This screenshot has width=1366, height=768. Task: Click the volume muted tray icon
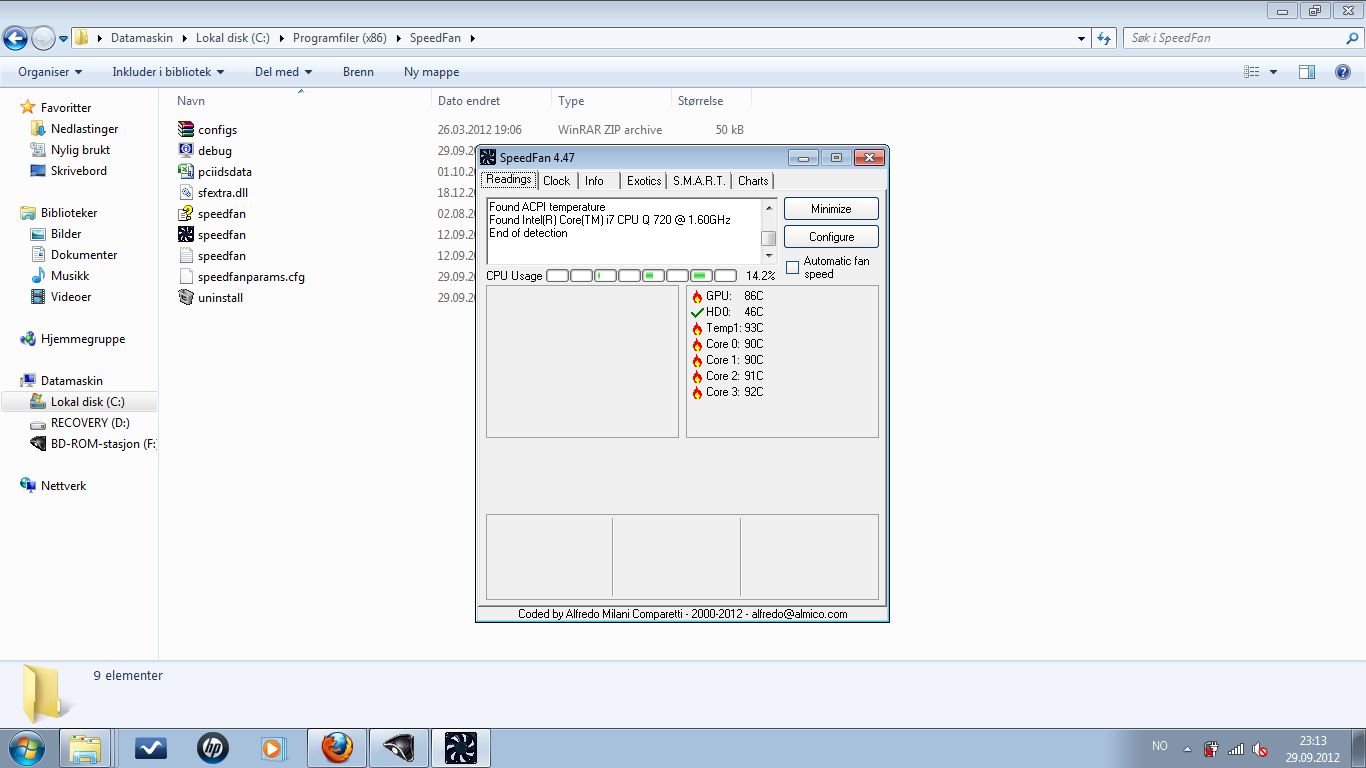(x=1261, y=748)
